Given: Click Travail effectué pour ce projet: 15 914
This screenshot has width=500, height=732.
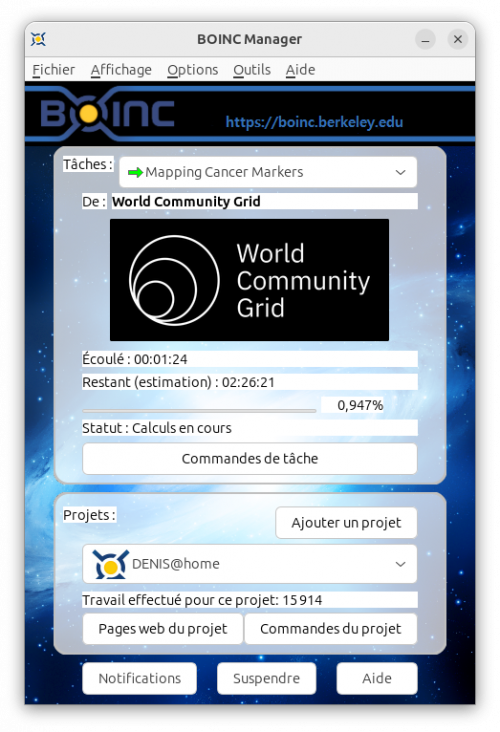Looking at the screenshot, I should click(202, 600).
